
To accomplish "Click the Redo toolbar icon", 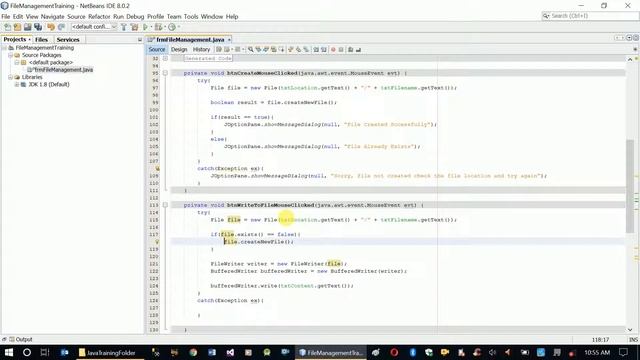I will pos(61,27).
